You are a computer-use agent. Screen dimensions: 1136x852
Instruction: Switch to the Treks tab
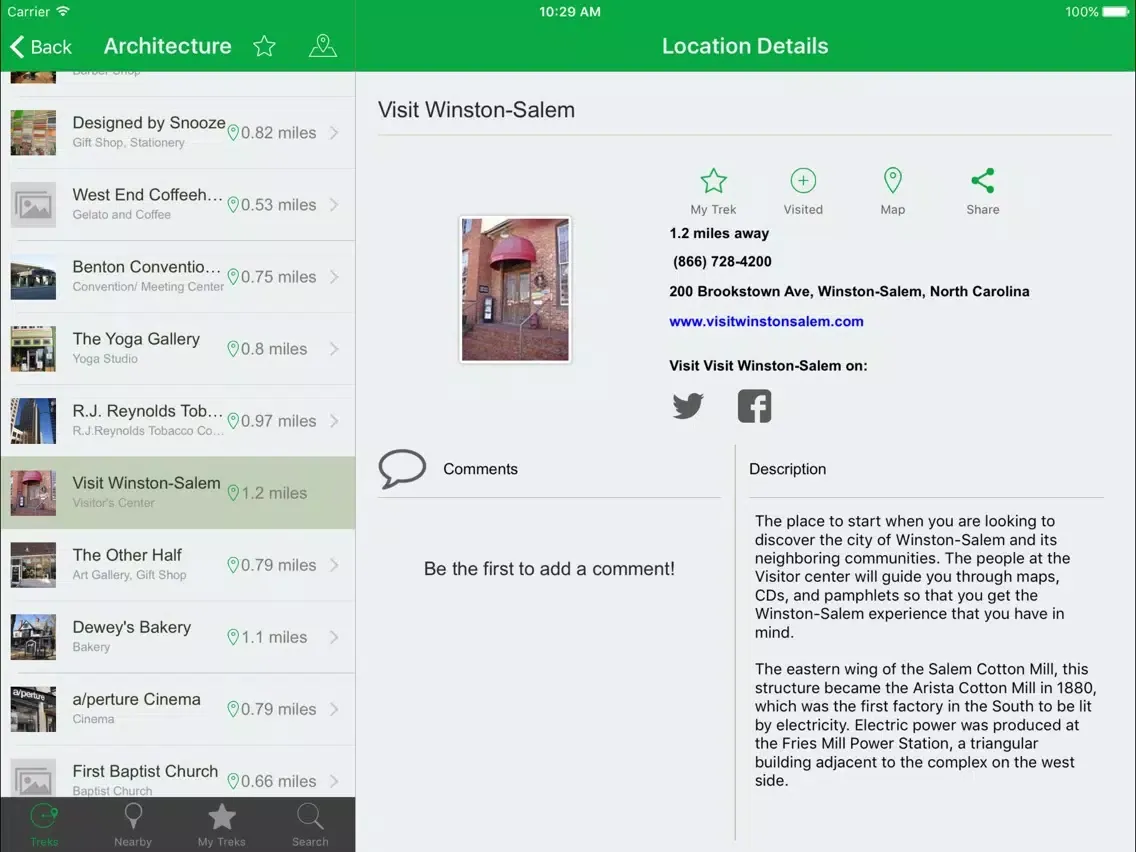tap(44, 825)
